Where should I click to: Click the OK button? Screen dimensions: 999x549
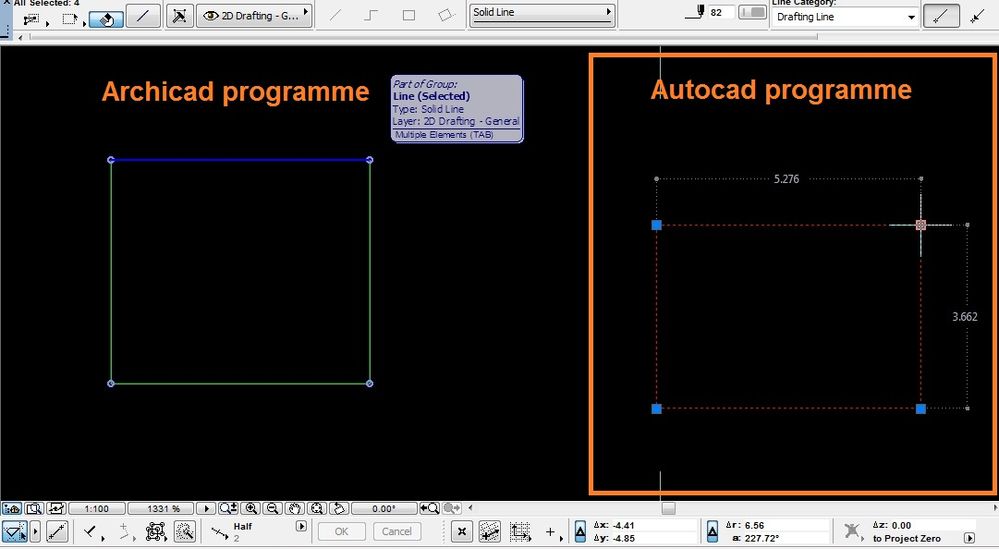(341, 531)
